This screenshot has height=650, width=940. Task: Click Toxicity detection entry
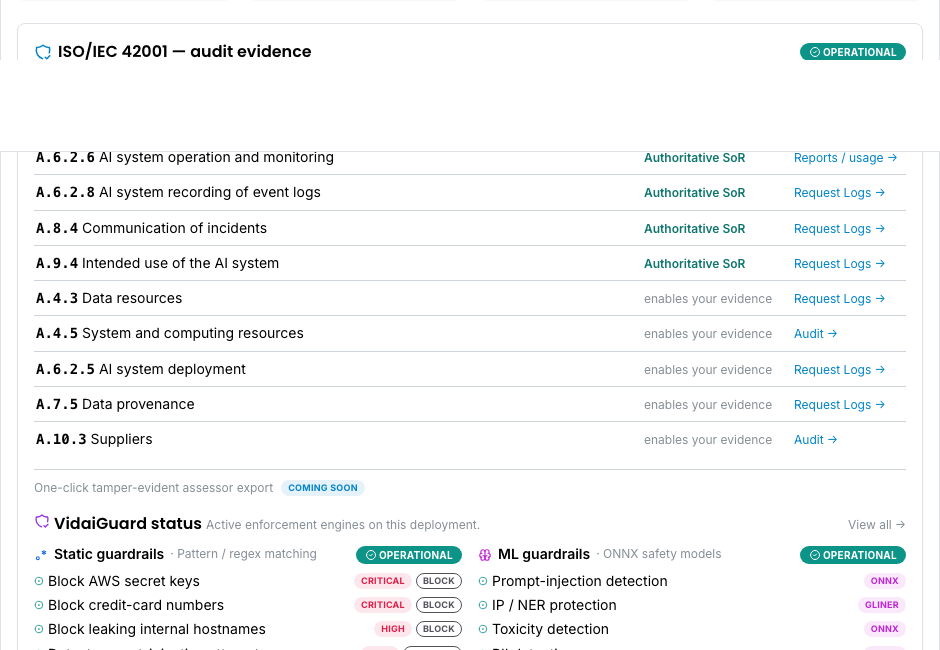tap(550, 629)
